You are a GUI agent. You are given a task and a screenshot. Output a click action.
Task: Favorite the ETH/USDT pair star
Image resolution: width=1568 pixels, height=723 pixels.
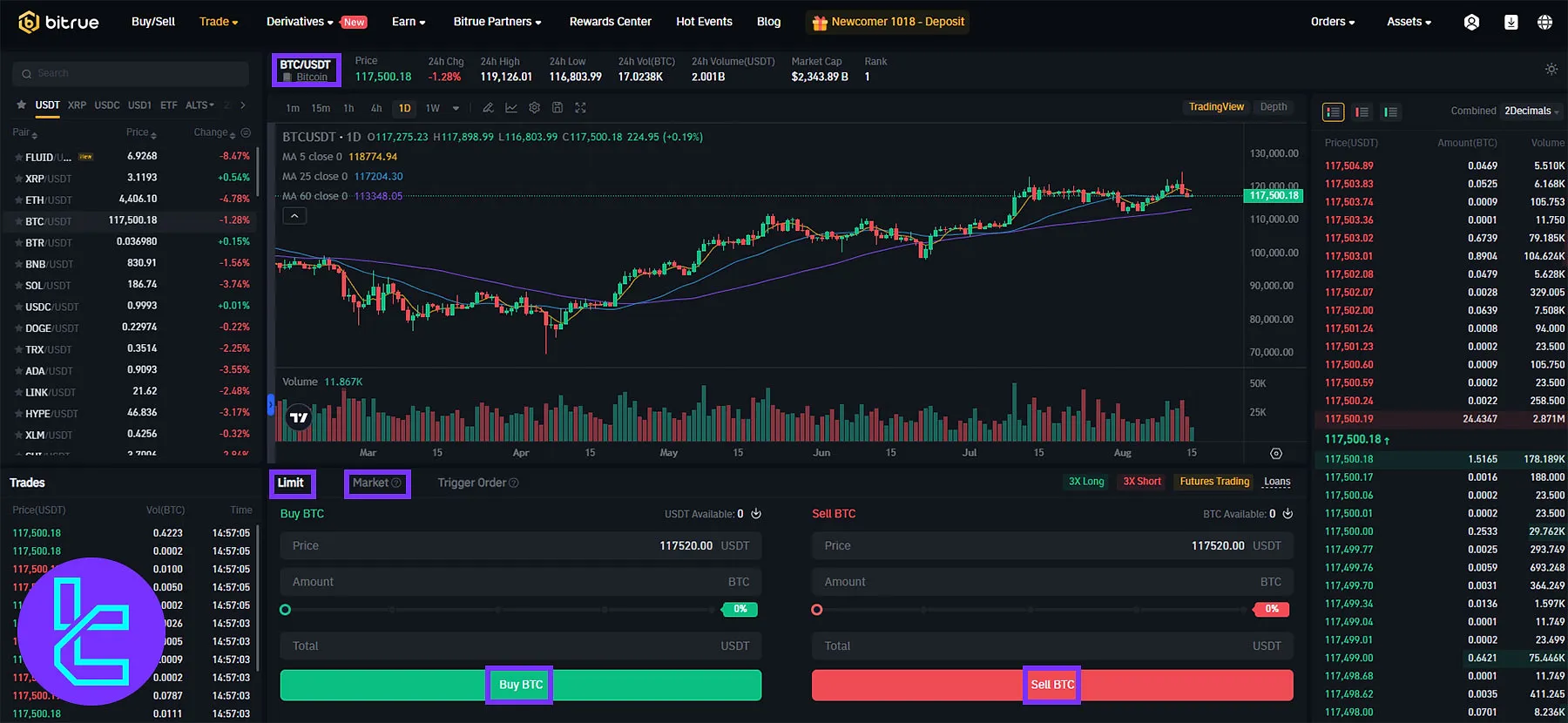pyautogui.click(x=18, y=200)
